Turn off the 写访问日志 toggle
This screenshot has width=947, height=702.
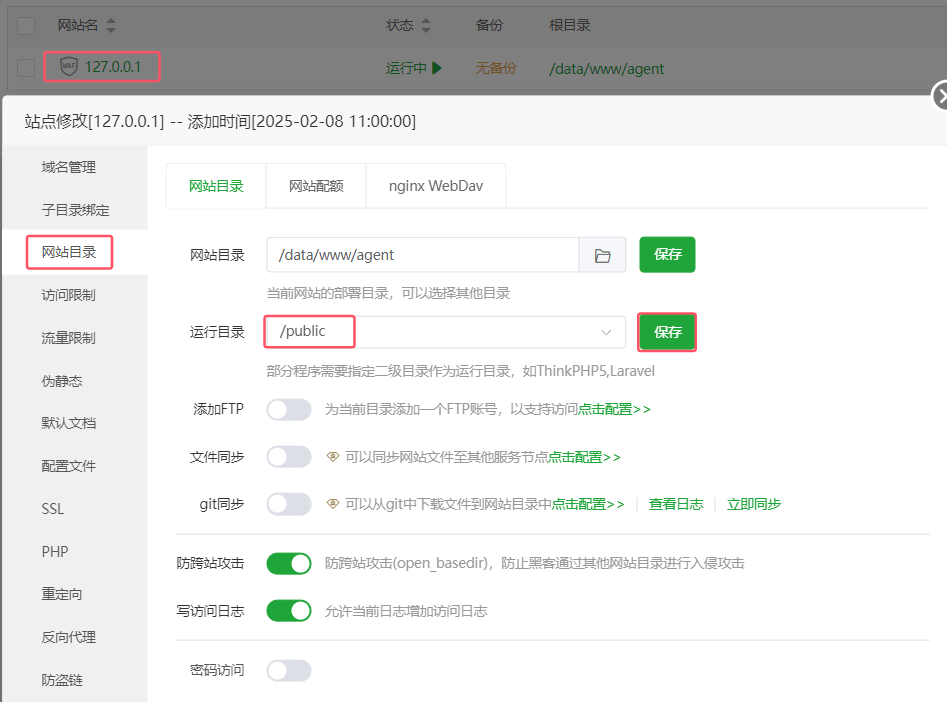click(289, 610)
